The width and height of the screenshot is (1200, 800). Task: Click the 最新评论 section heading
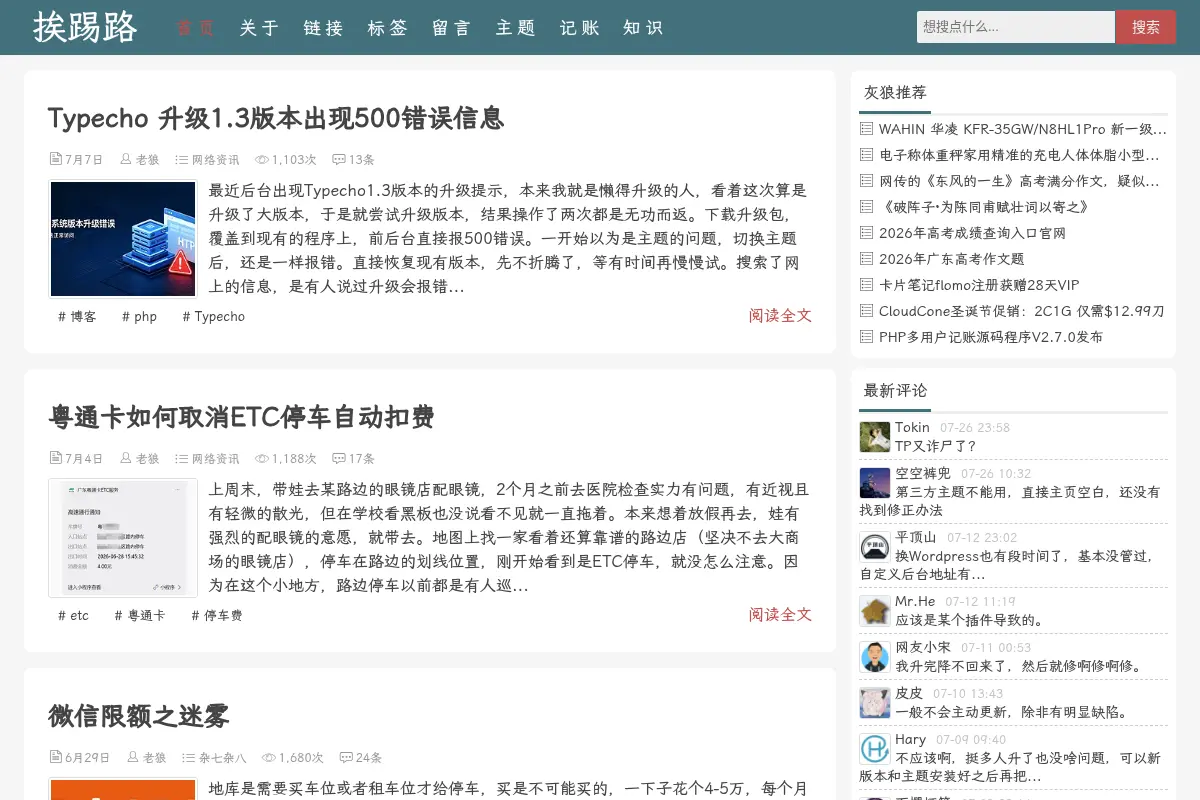tap(895, 390)
